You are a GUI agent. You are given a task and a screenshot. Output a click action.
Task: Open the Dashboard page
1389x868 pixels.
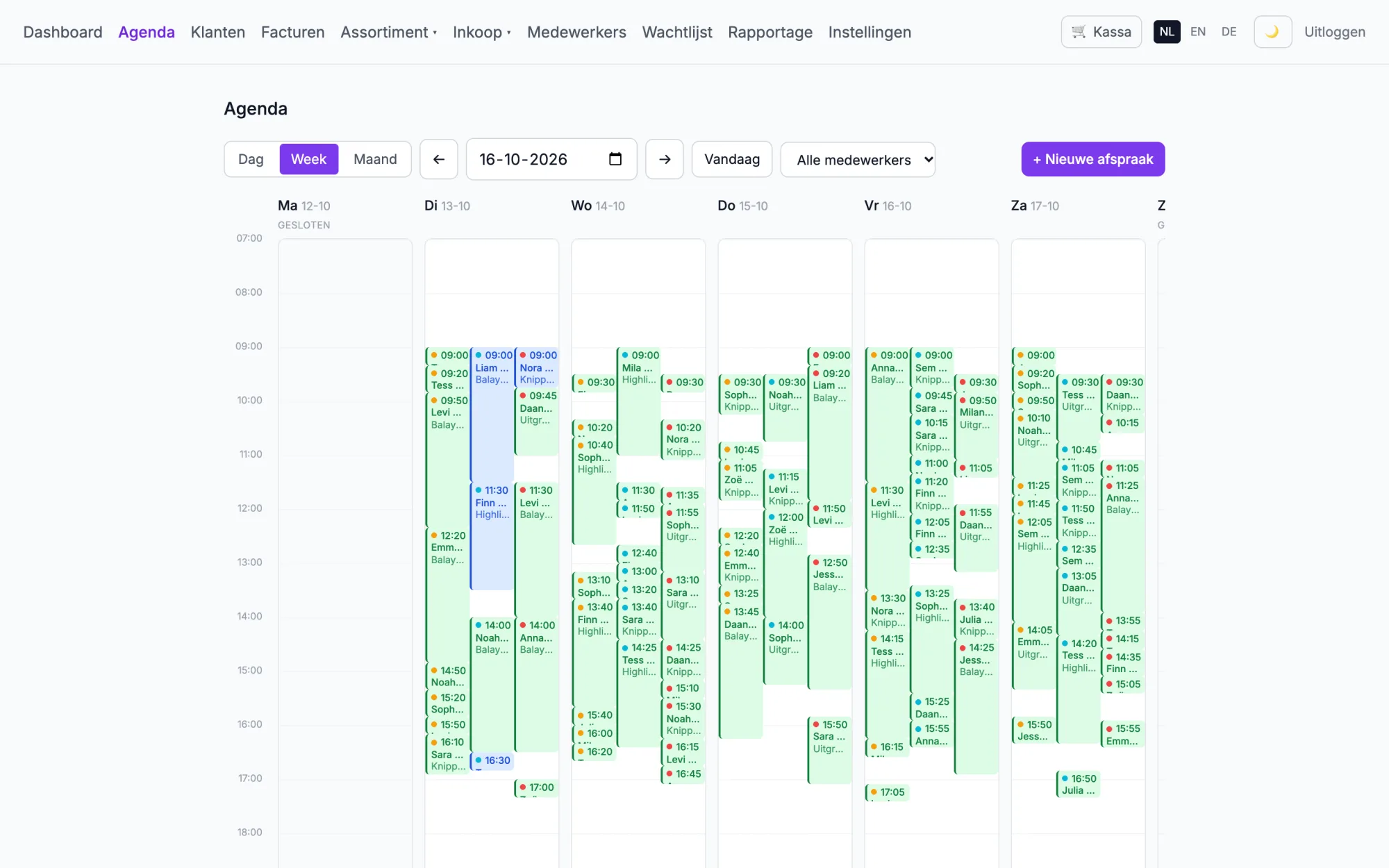pyautogui.click(x=63, y=32)
